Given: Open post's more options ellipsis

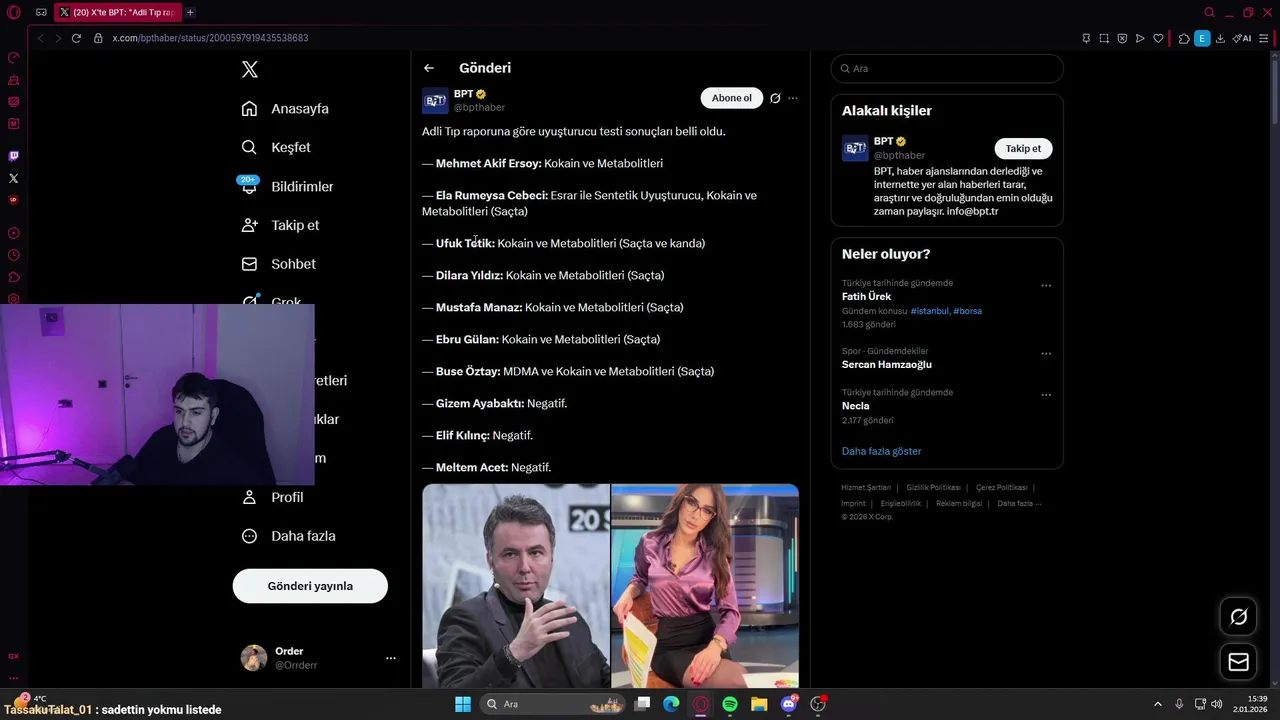Looking at the screenshot, I should (793, 98).
